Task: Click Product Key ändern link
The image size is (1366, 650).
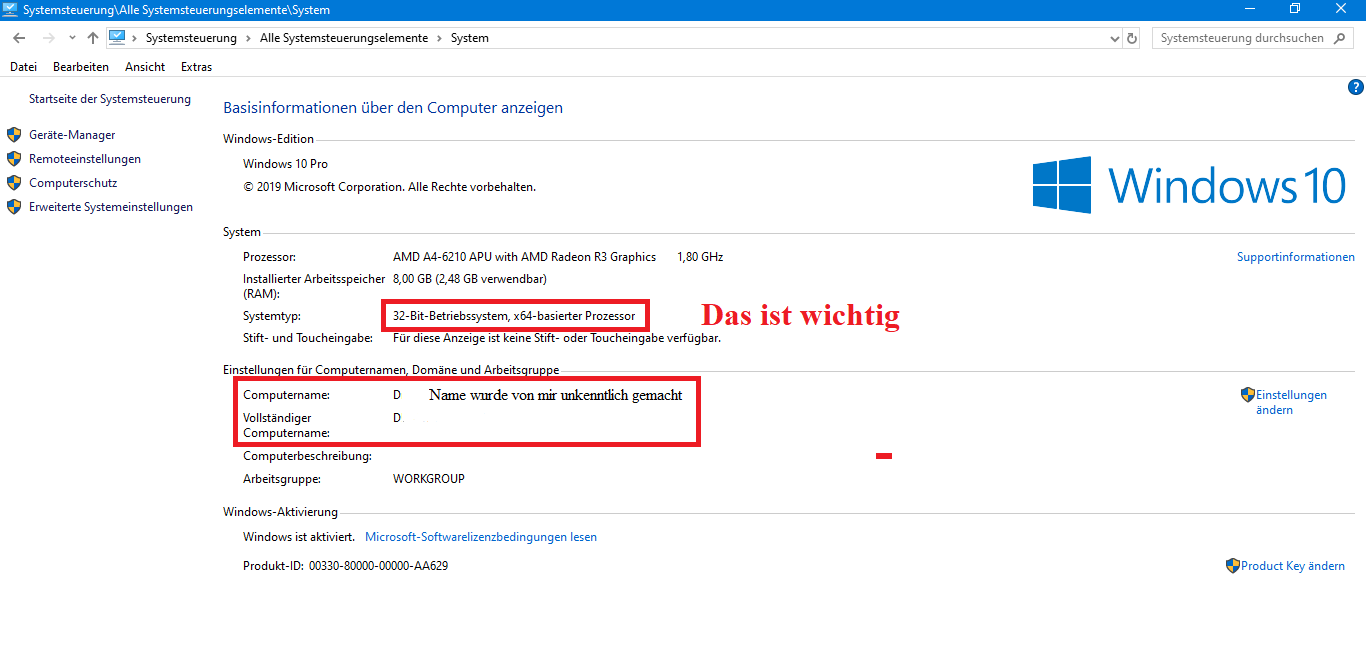Action: [x=1293, y=566]
